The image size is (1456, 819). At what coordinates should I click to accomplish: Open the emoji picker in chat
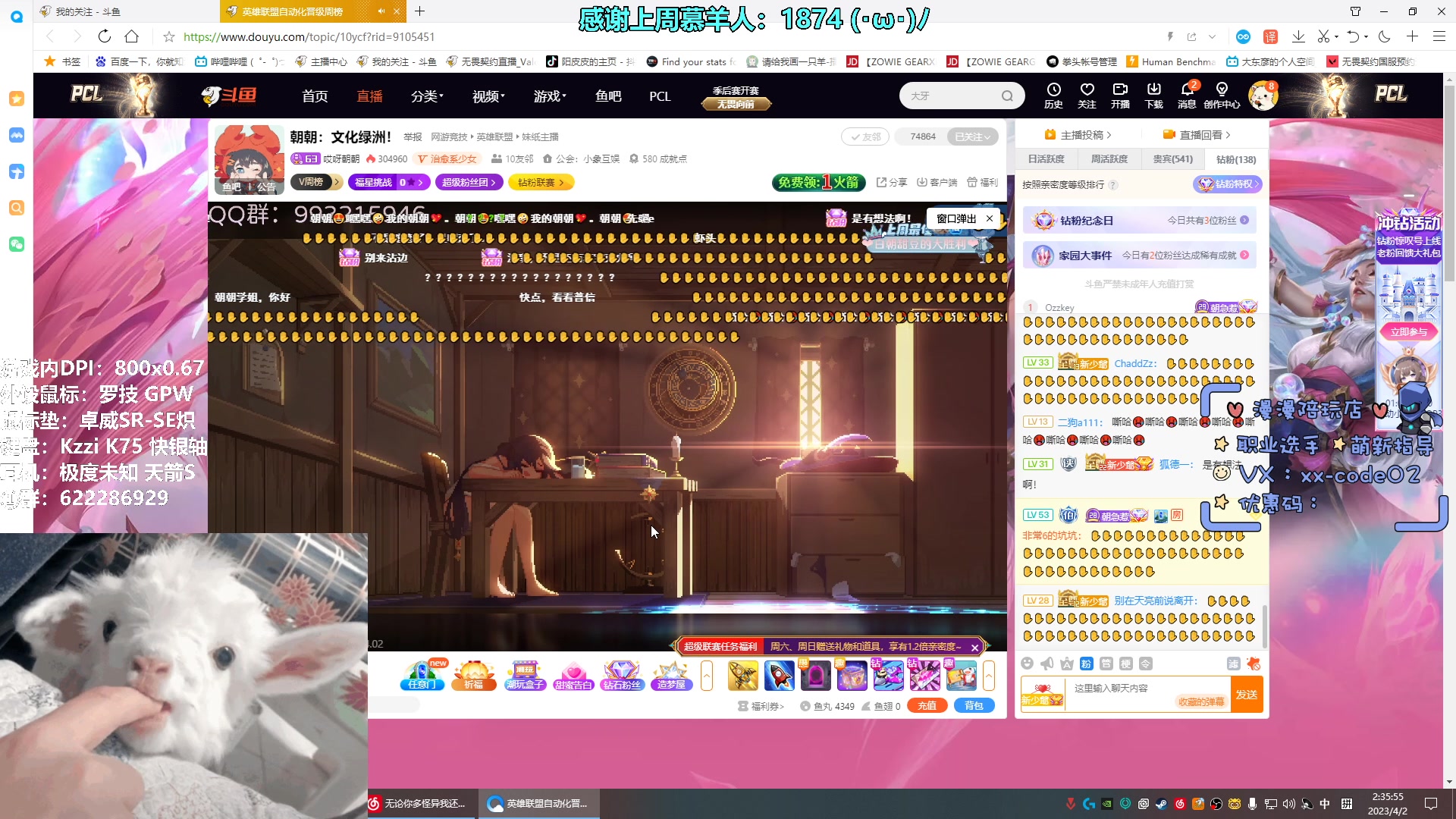click(x=1028, y=664)
